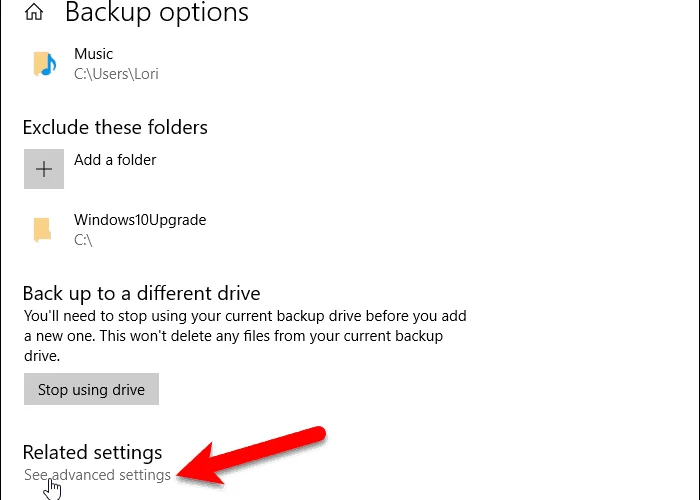Select the Music folder name label
Screen dimensions: 700x500
(93, 54)
